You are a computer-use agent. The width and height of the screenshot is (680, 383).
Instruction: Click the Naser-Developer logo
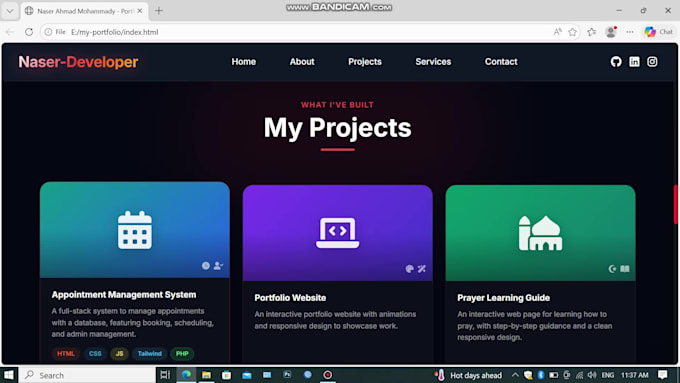(78, 62)
